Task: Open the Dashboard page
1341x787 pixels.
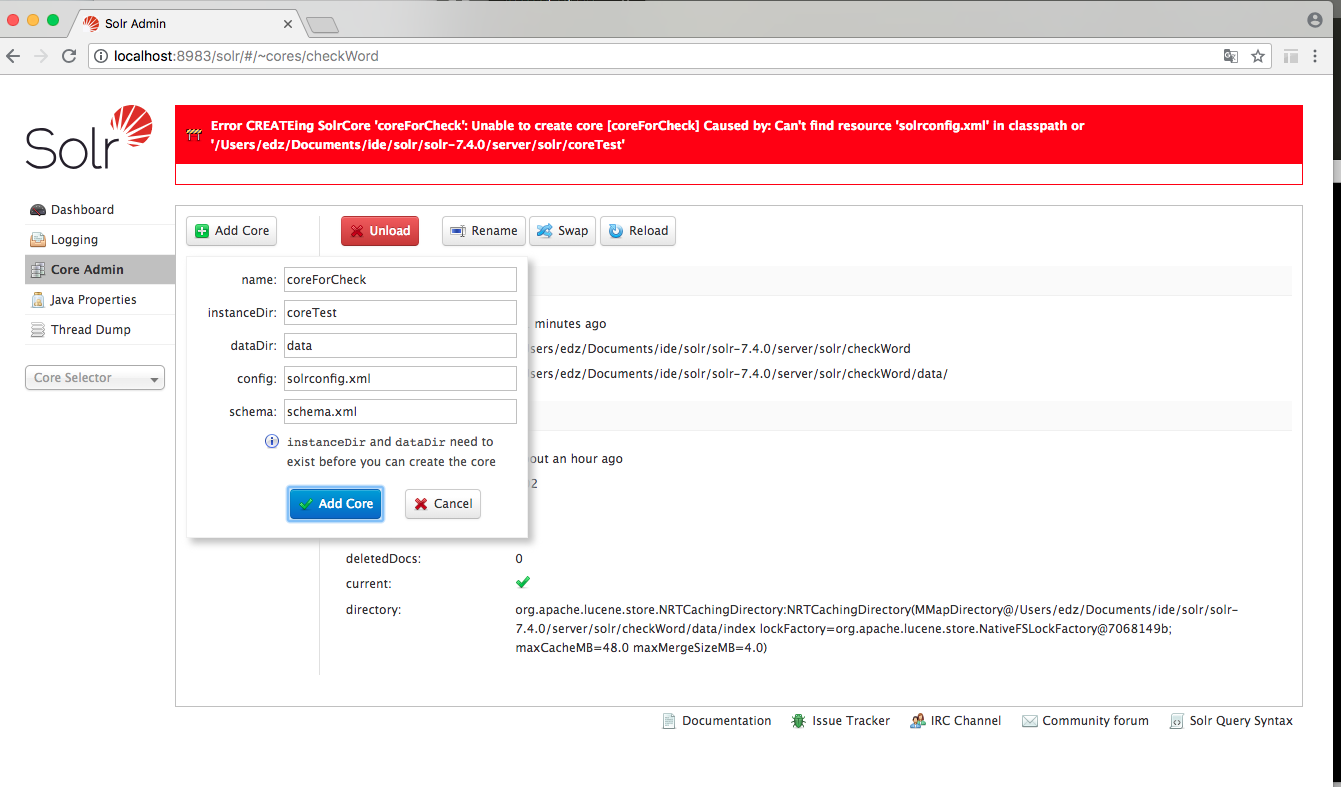Action: pos(82,210)
